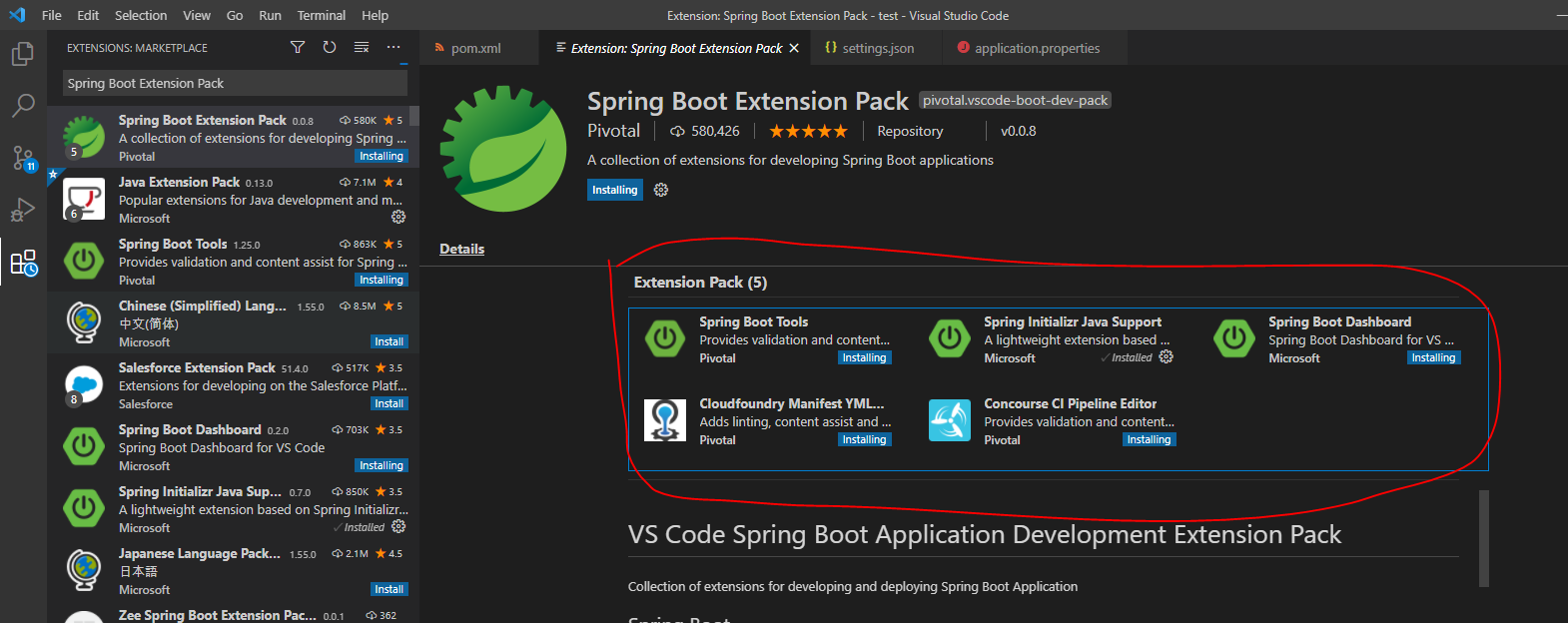Select Zee Spring Boot Extension Pack item
This screenshot has width=1568, height=623.
(x=233, y=615)
